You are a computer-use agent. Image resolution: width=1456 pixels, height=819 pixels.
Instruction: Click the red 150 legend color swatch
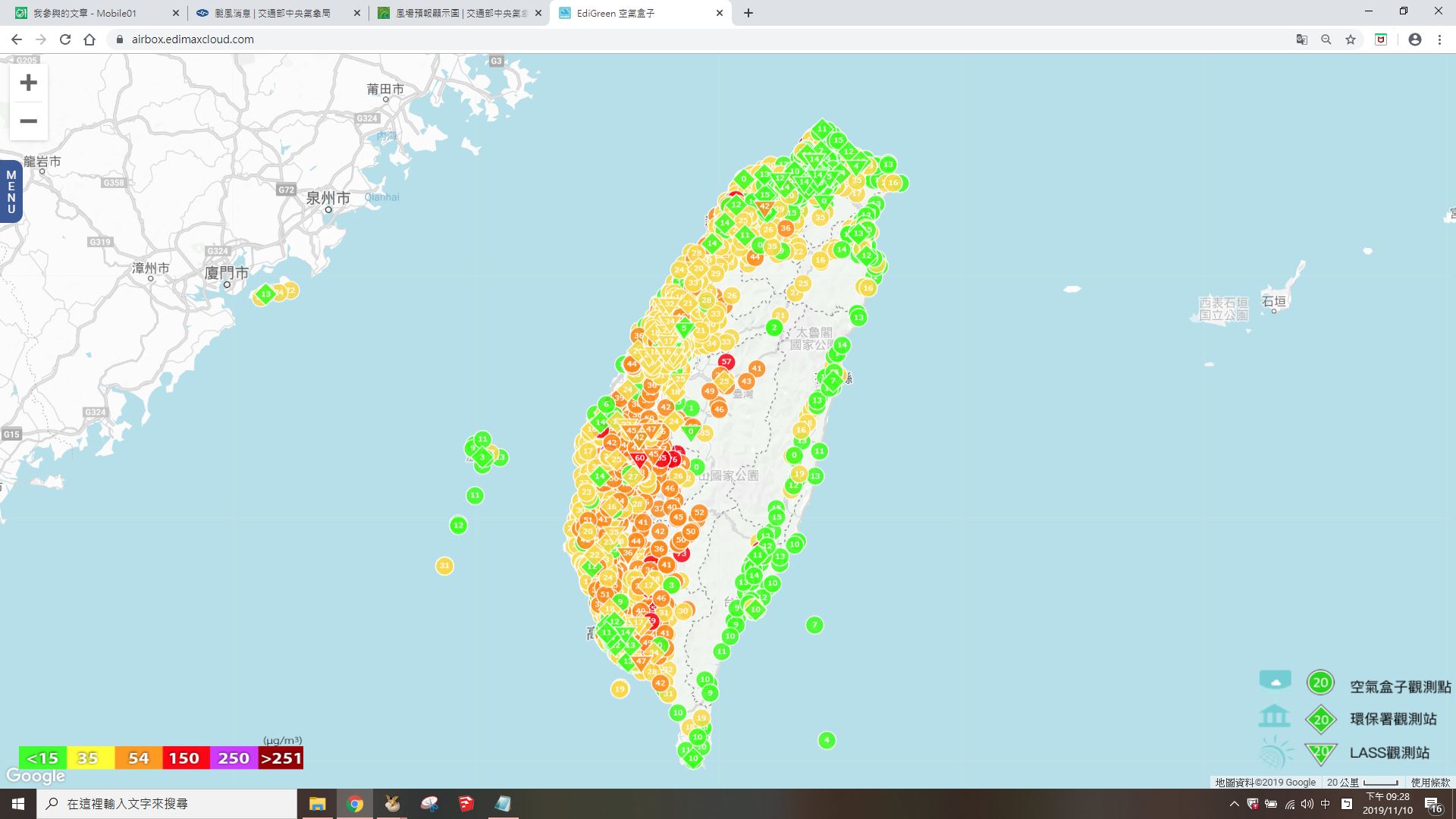185,758
